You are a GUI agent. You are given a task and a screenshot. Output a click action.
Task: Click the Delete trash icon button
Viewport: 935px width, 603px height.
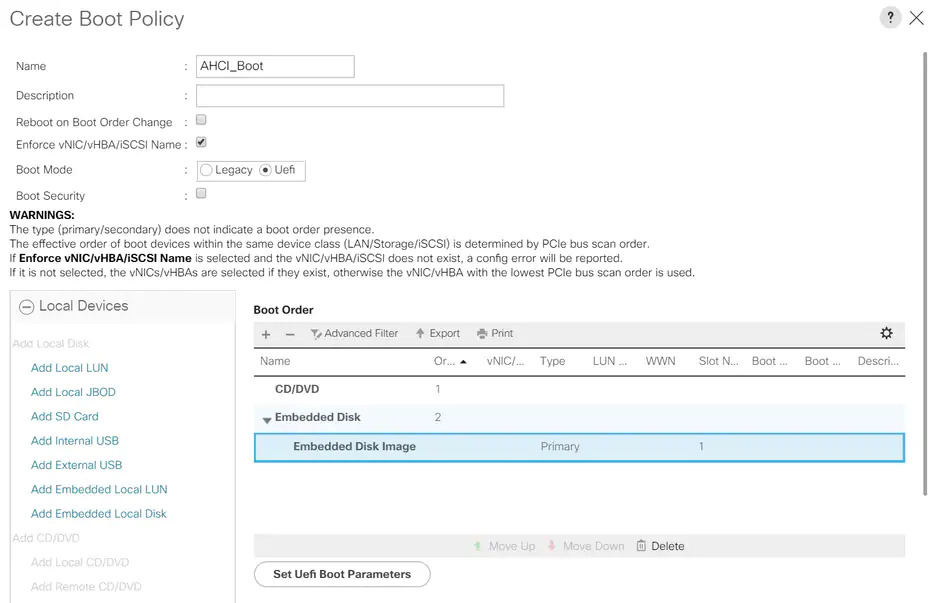click(x=660, y=546)
